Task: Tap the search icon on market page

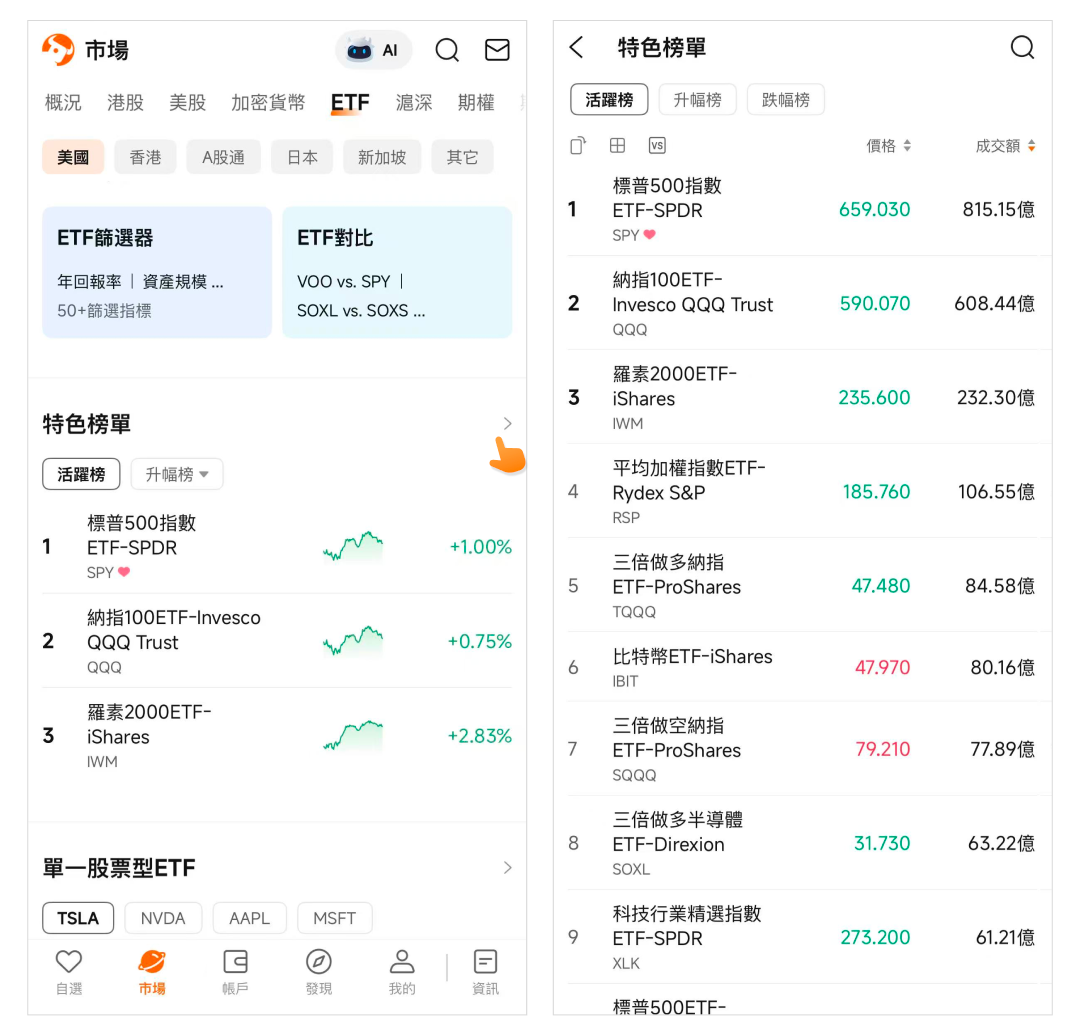Action: pyautogui.click(x=447, y=50)
